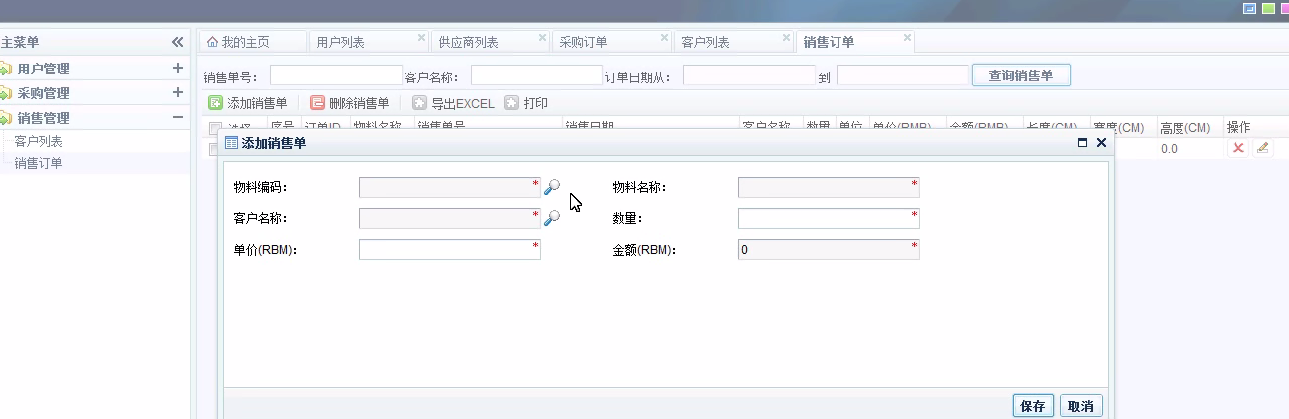Click the 删除销售单 delete toolbar button
The height and width of the screenshot is (419, 1289).
pyautogui.click(x=349, y=103)
